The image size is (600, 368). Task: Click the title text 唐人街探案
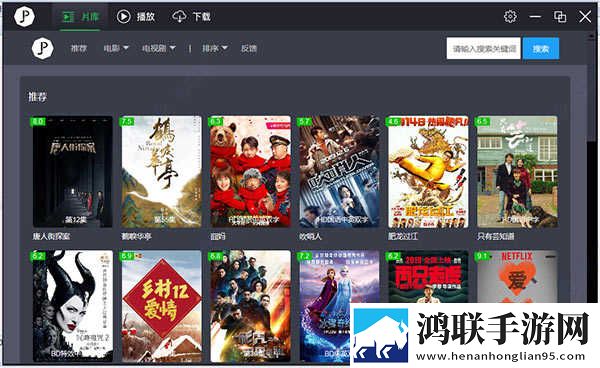51,236
